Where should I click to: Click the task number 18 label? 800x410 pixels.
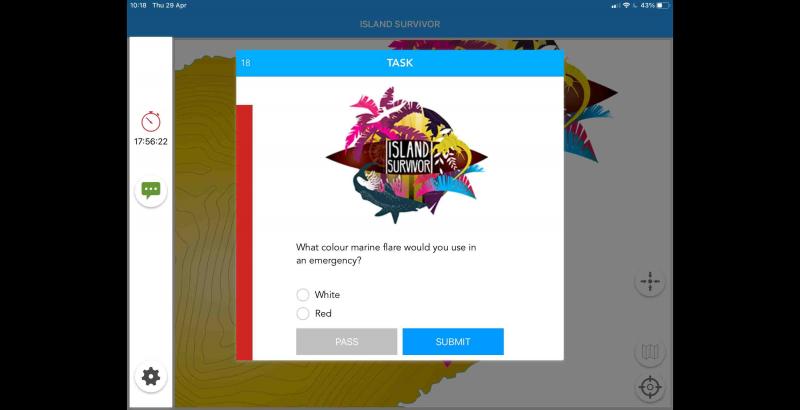245,63
